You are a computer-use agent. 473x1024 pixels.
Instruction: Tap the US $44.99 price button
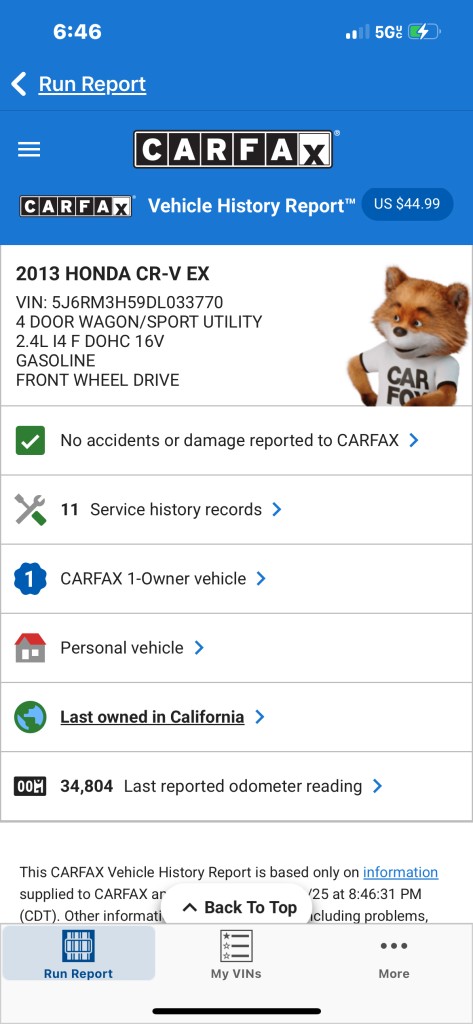pyautogui.click(x=407, y=204)
